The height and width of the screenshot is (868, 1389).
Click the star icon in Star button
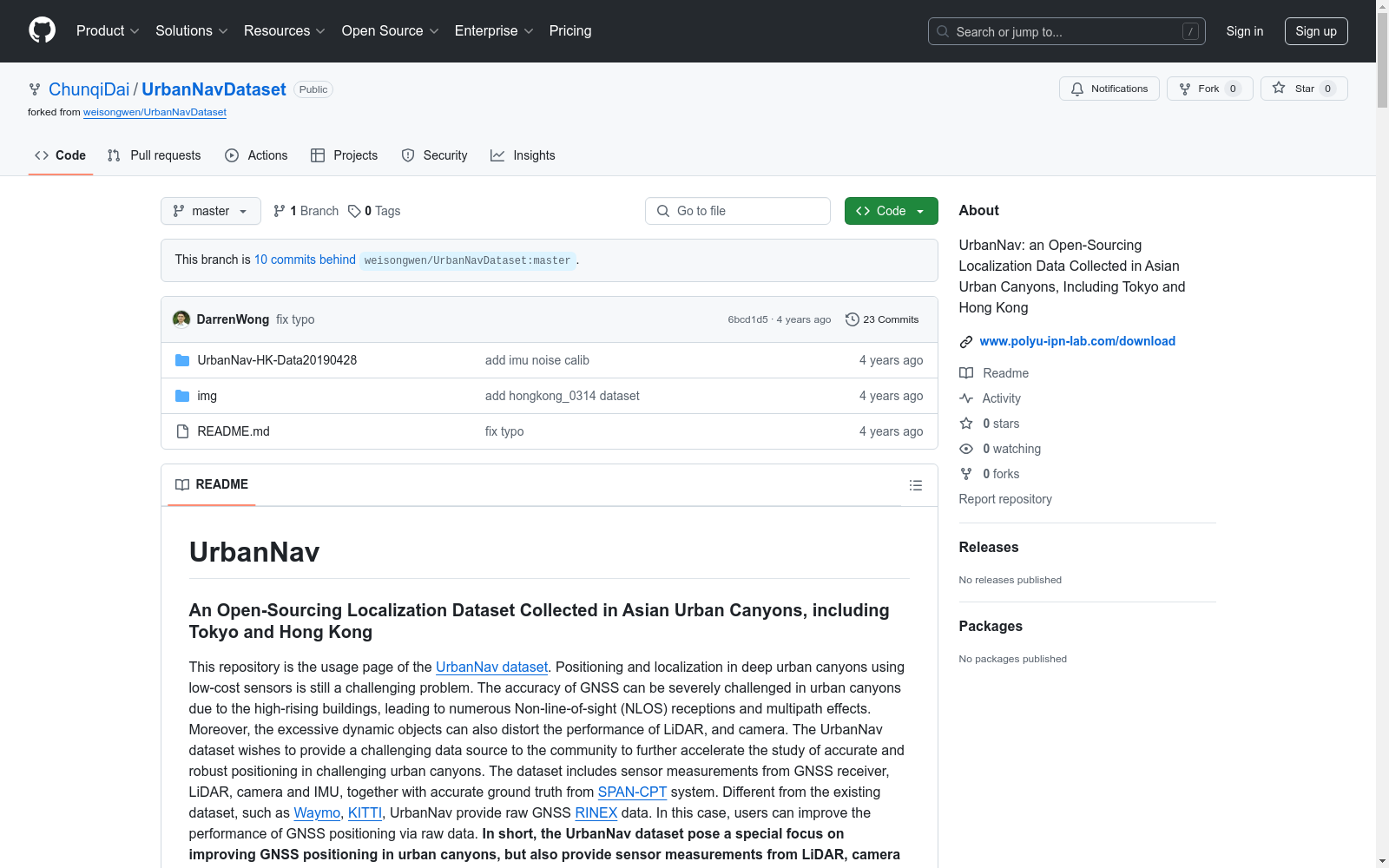pos(1279,88)
